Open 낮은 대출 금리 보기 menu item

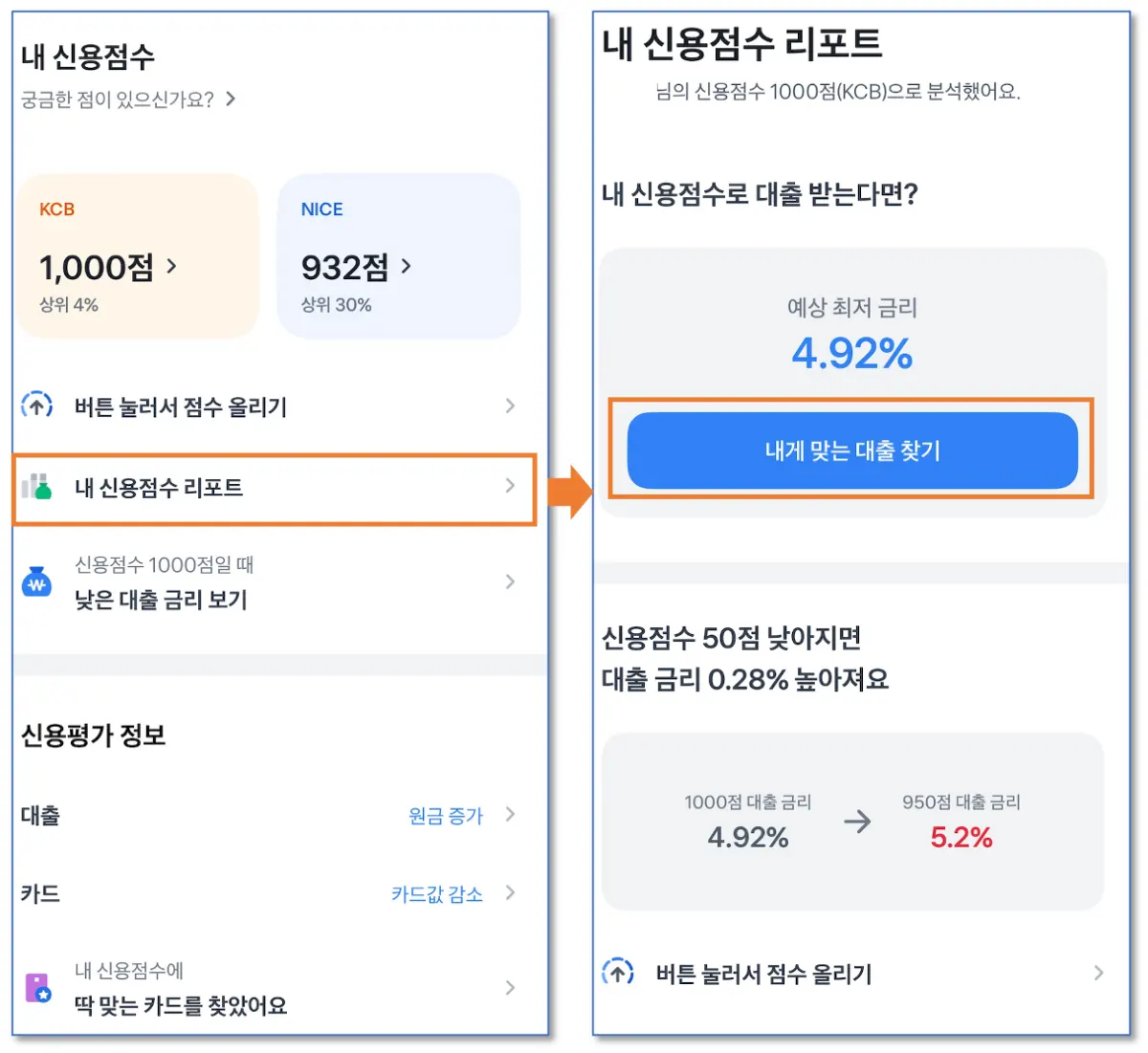tap(161, 600)
